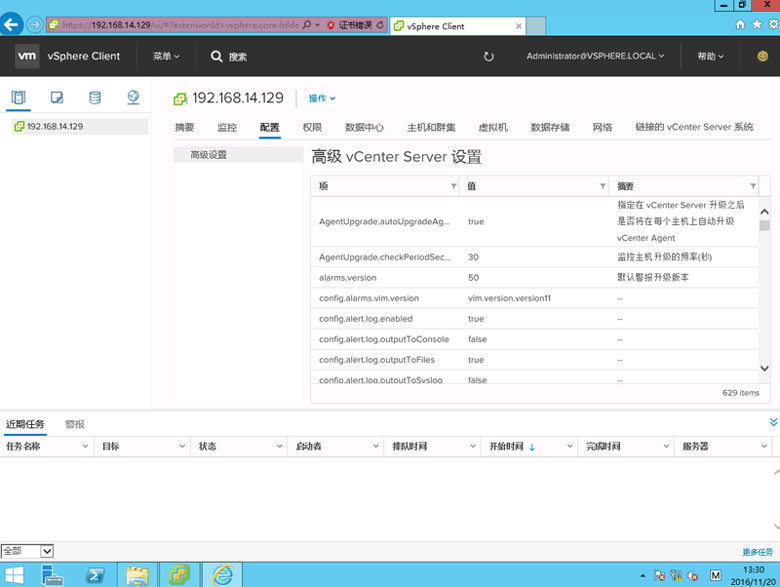
Task: Filter the 项 column
Action: pos(453,186)
